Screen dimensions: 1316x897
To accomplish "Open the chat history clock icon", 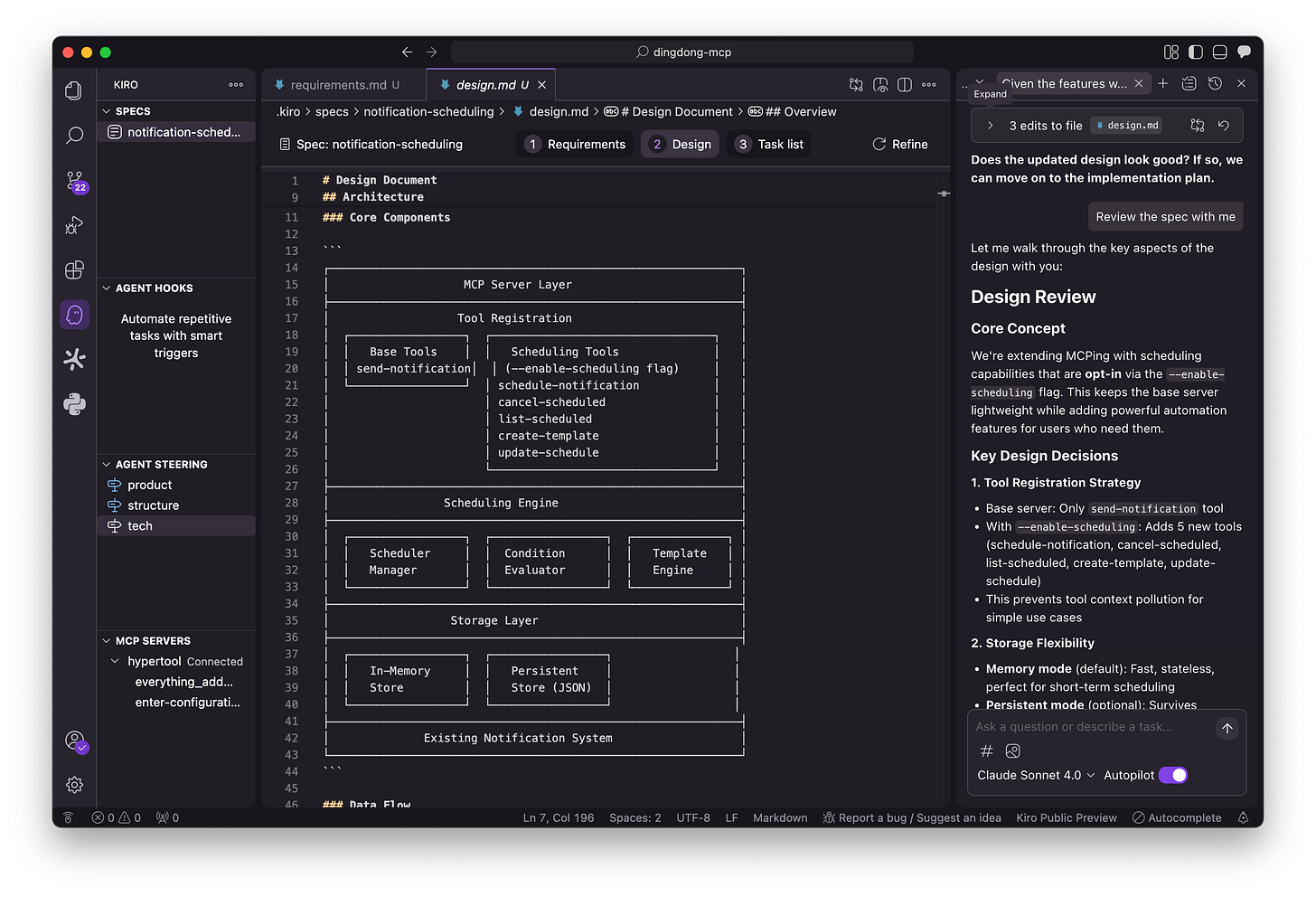I will [x=1216, y=83].
